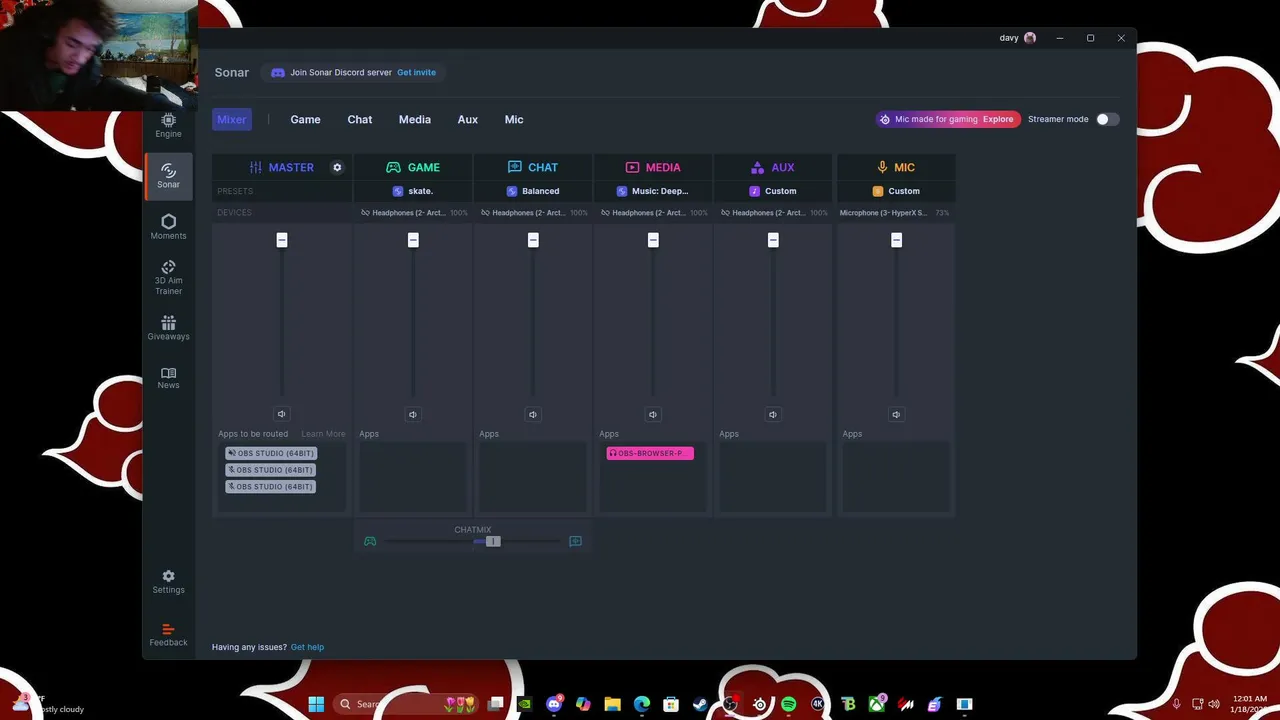The height and width of the screenshot is (720, 1280).
Task: Open Steam from the taskbar
Action: click(x=700, y=704)
